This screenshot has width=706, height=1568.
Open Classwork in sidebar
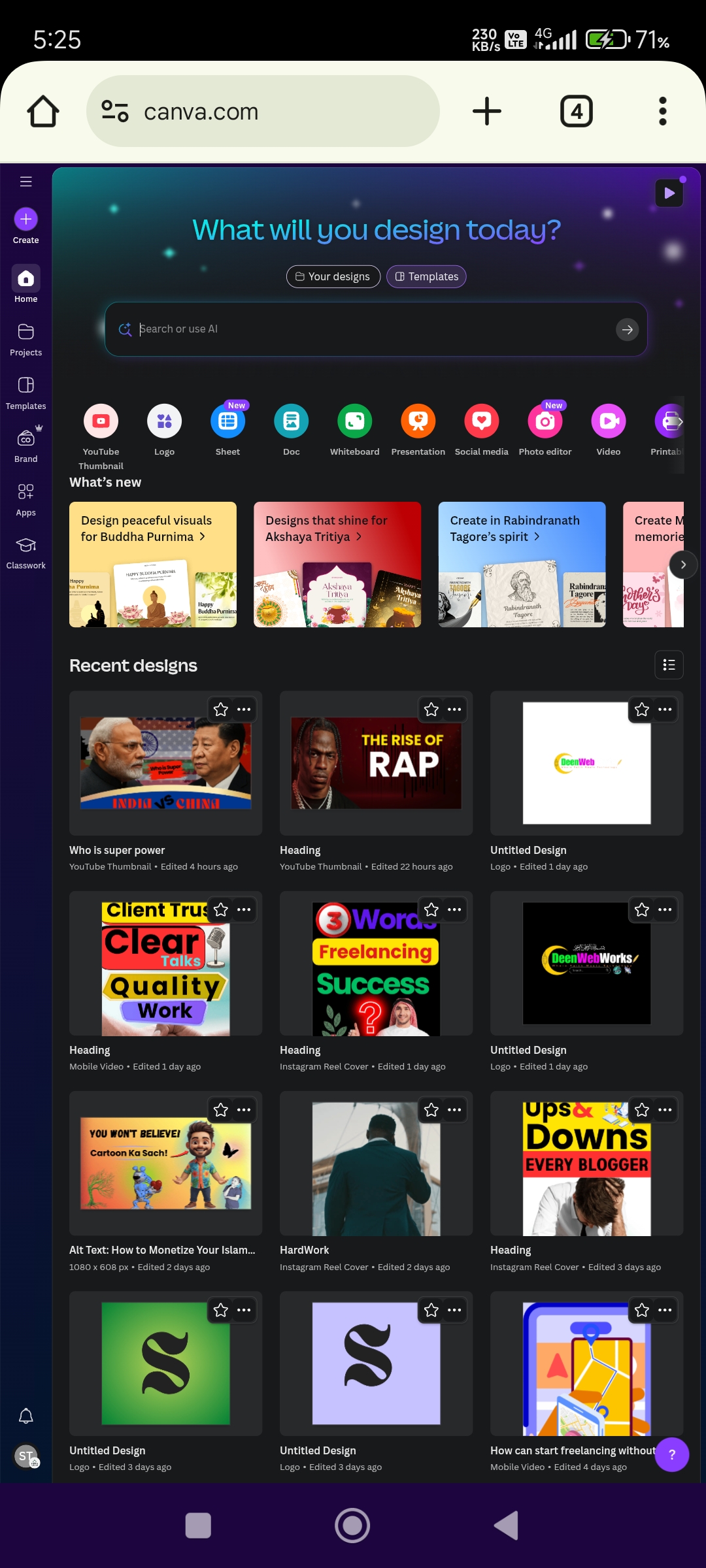click(25, 553)
